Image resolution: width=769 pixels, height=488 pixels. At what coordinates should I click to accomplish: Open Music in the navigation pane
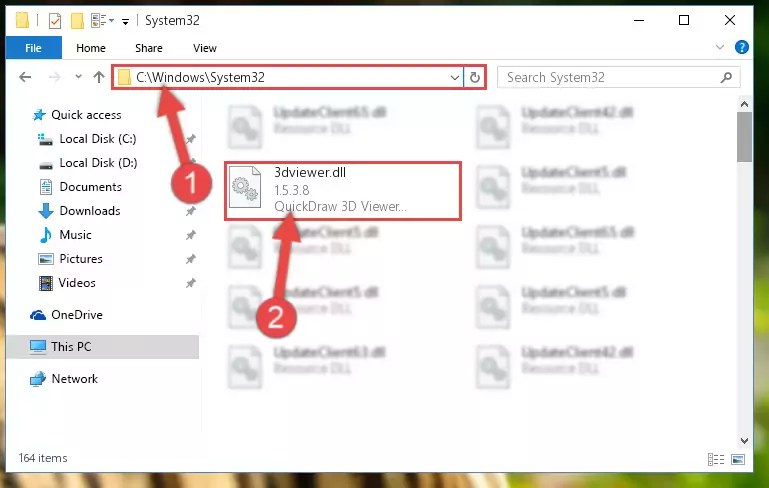tap(75, 235)
